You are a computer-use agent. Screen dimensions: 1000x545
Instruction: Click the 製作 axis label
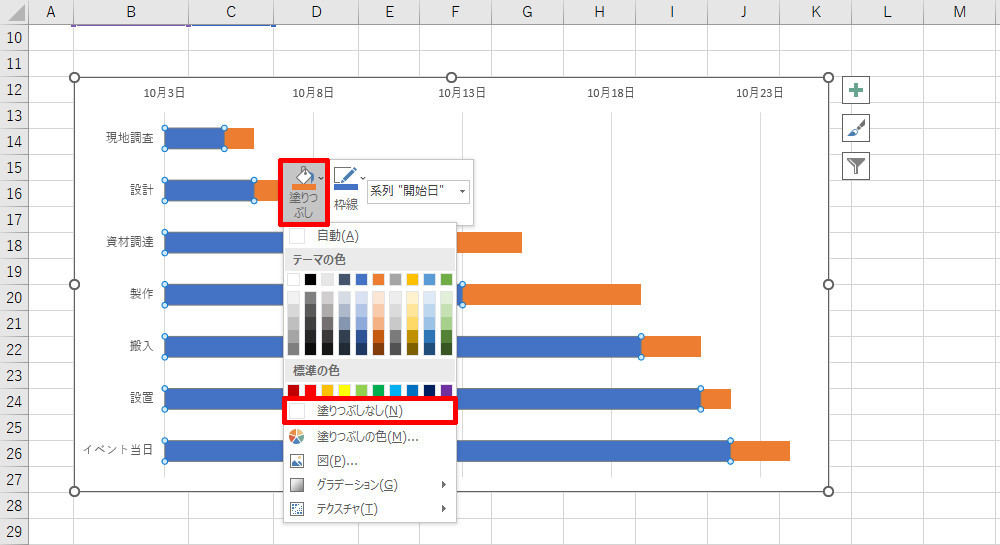click(x=142, y=294)
